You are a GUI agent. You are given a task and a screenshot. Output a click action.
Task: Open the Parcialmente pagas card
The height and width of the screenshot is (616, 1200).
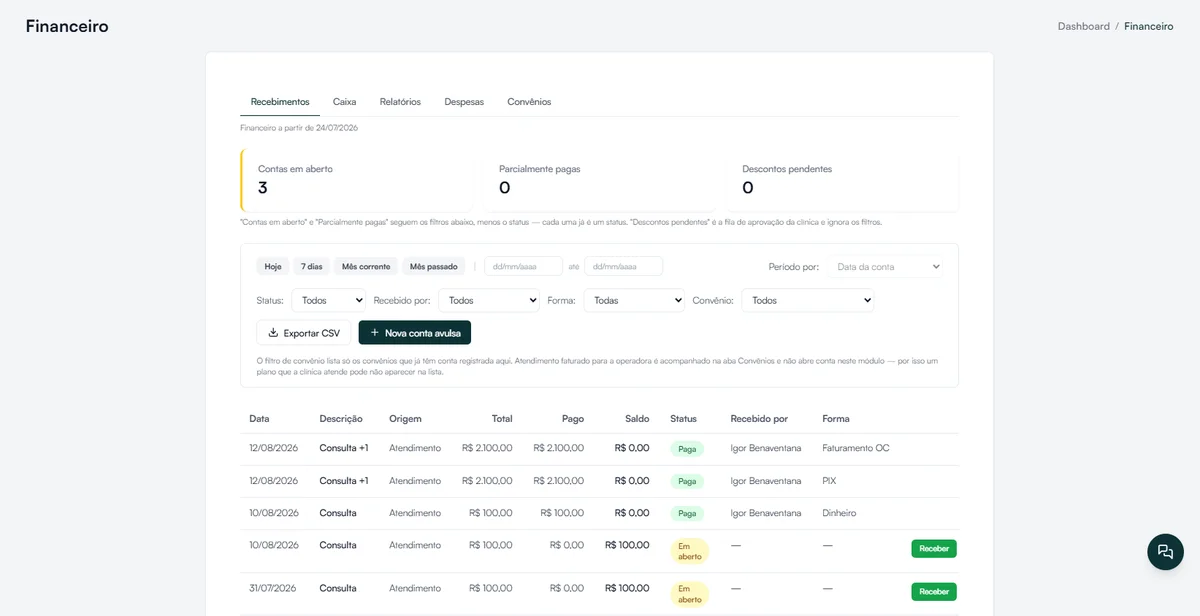point(600,180)
